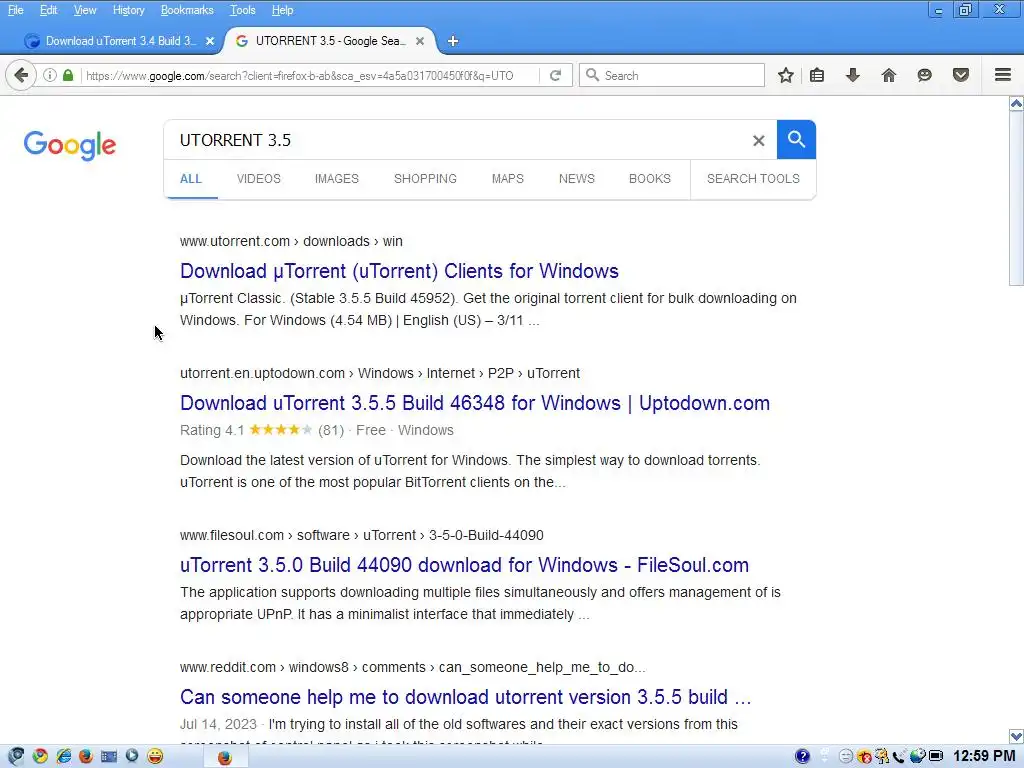This screenshot has width=1024, height=768.
Task: Click the blue help question mark tray icon
Action: point(803,756)
